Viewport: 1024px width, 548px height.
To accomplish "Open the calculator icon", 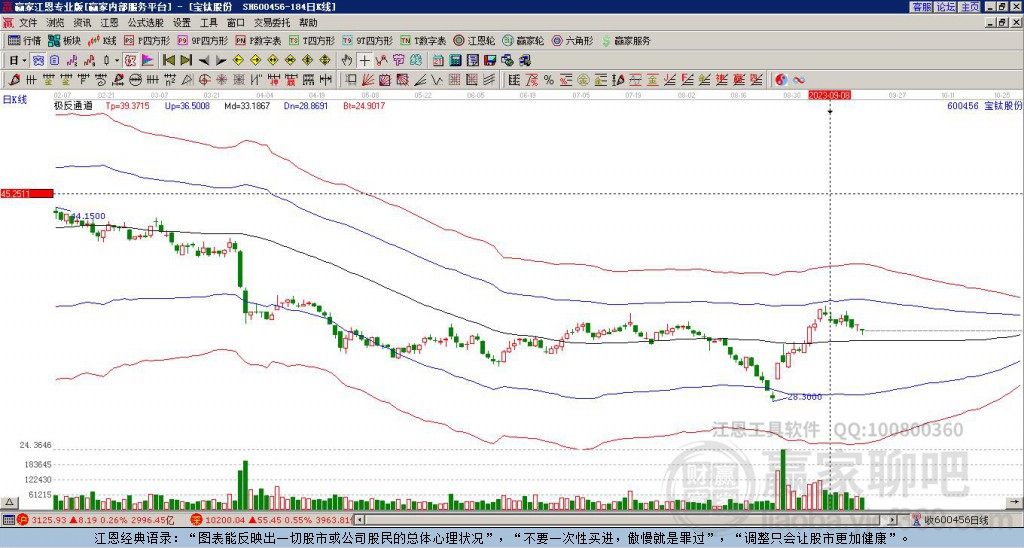I will click(x=455, y=61).
